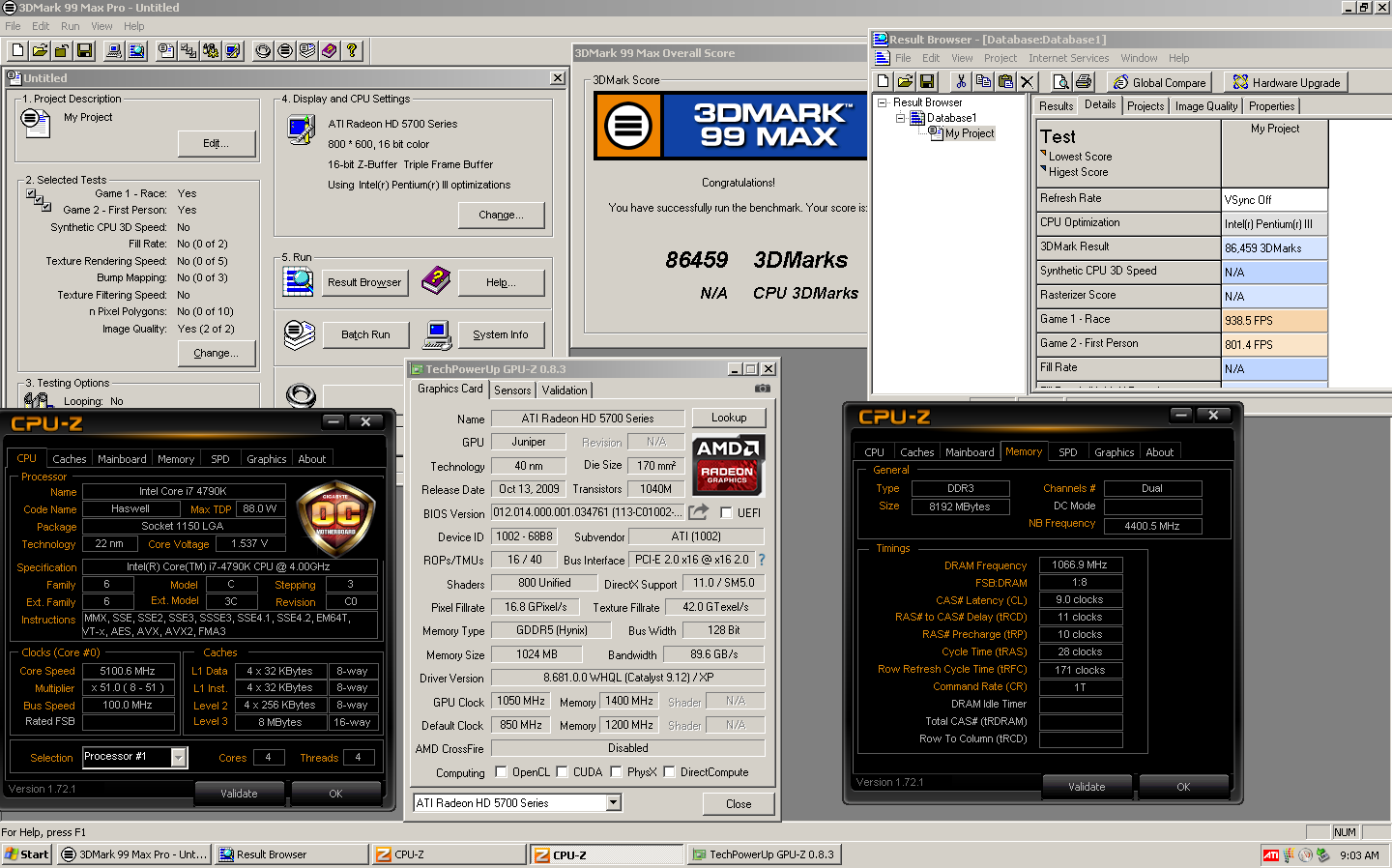1392x868 pixels.
Task: Click the Result Browser button in Run section
Action: coord(364,282)
